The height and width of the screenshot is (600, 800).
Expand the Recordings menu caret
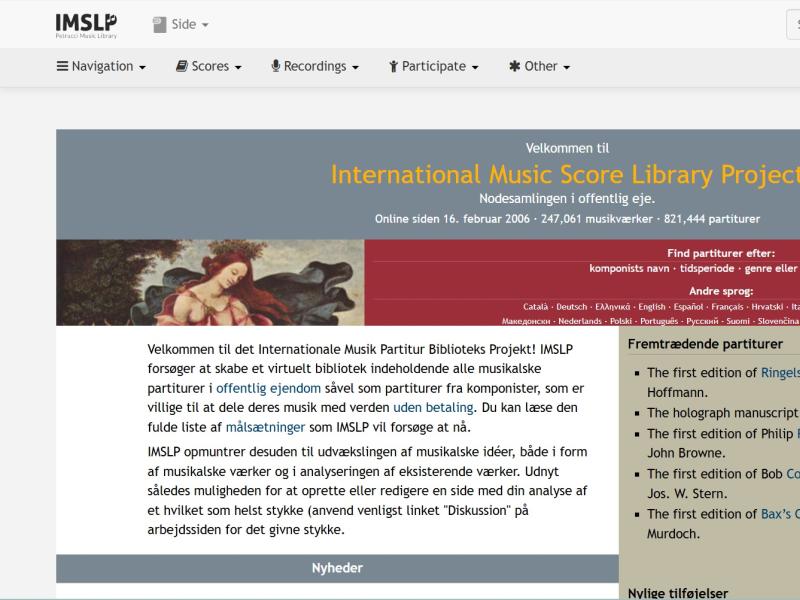pyautogui.click(x=356, y=67)
